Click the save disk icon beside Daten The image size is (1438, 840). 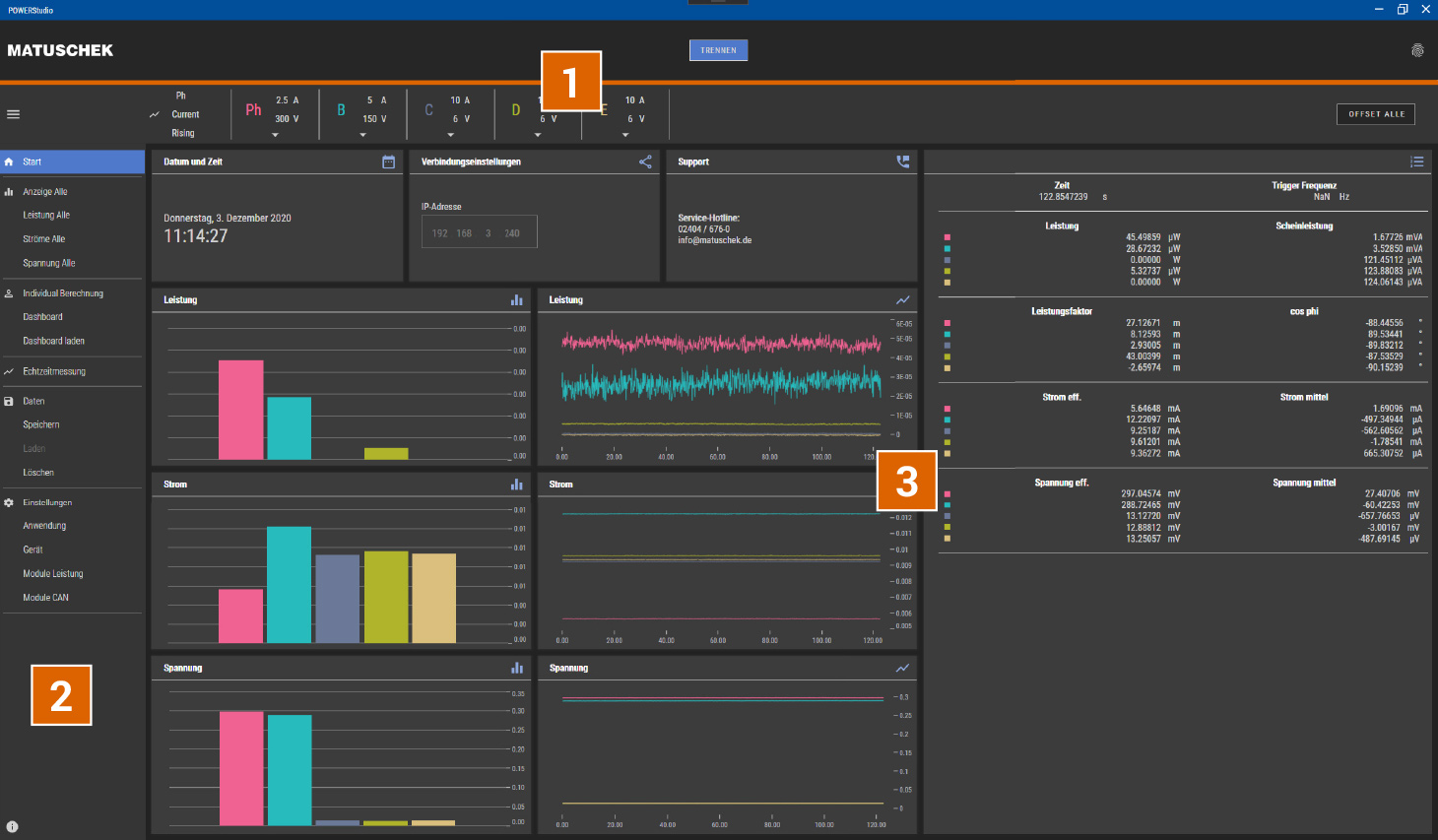(9, 401)
